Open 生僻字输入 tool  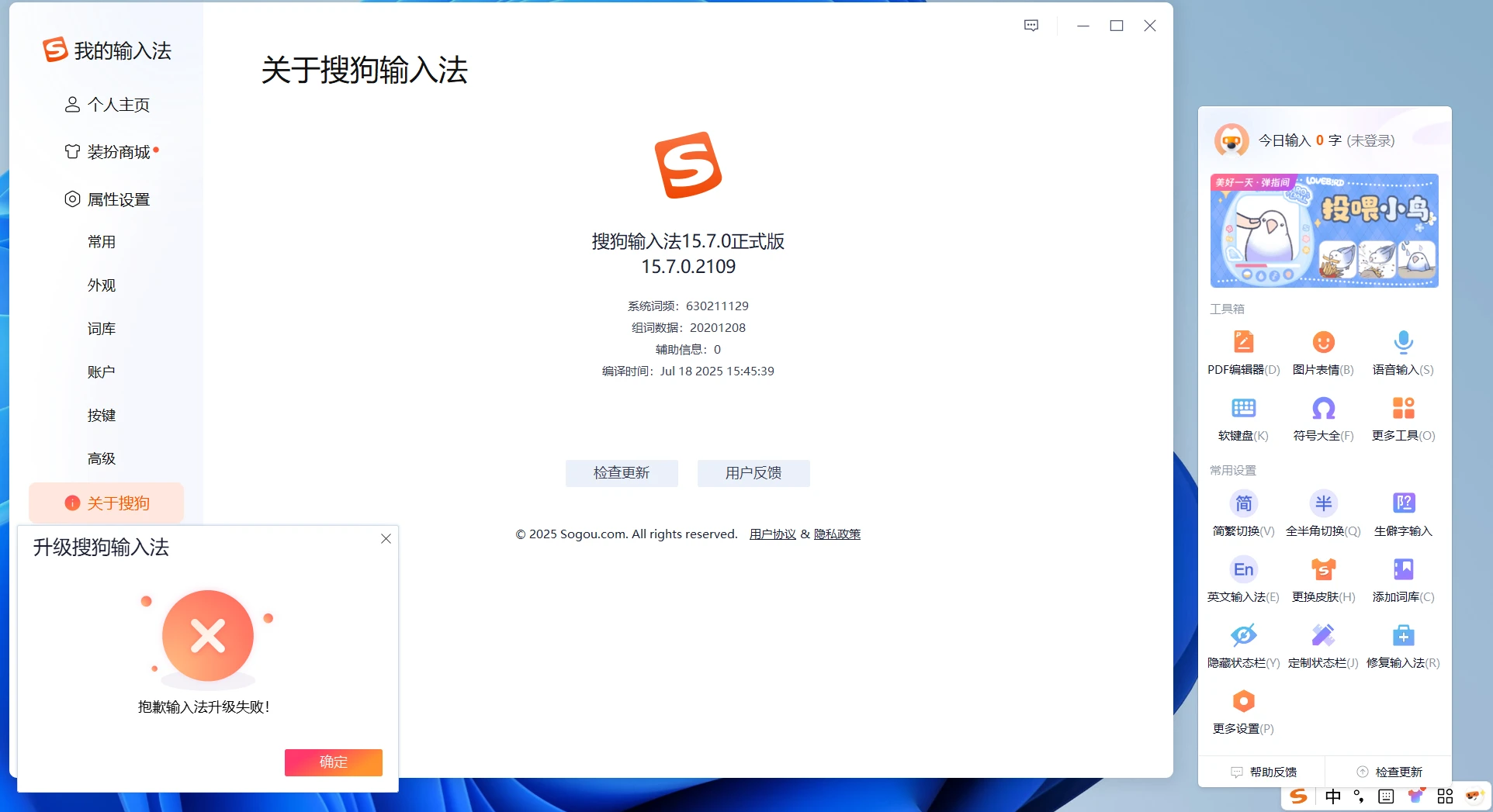[1403, 503]
